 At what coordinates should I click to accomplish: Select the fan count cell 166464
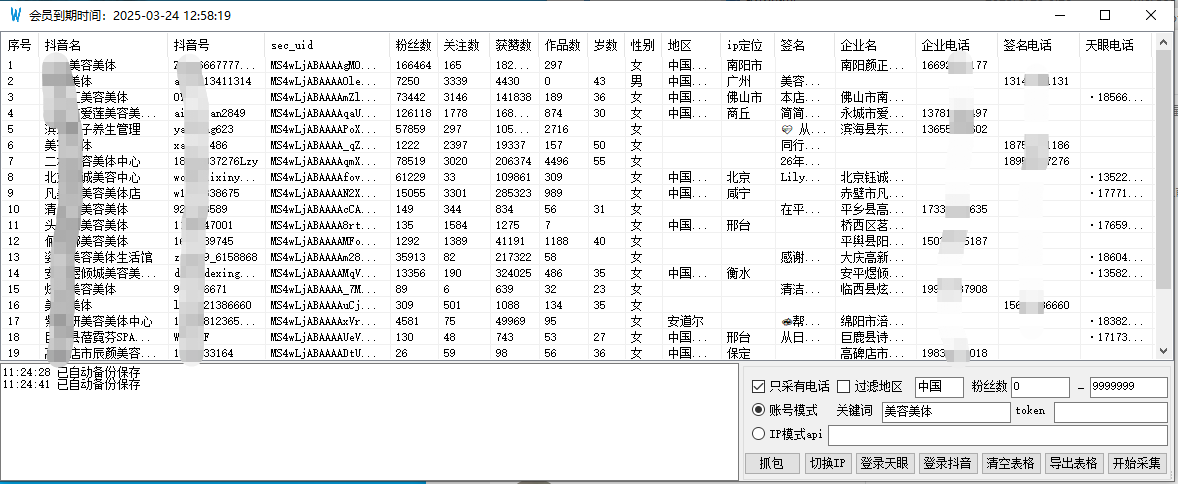pyautogui.click(x=414, y=65)
